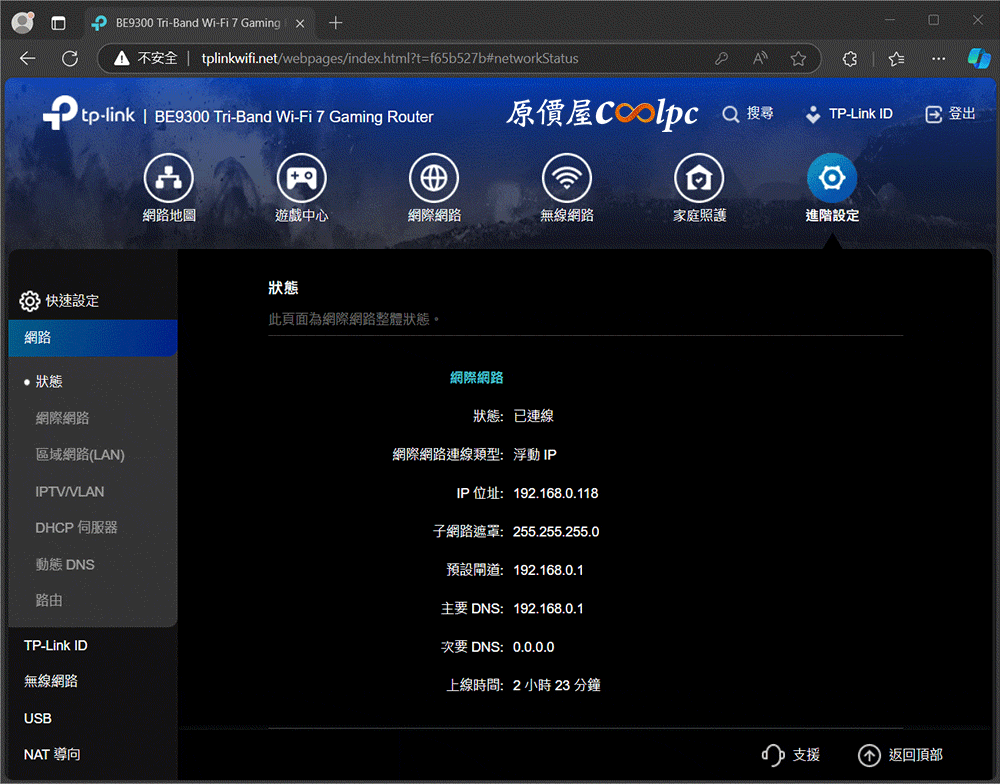The image size is (1000, 784).
Task: Open the tab actions menu icon
Action: (58, 23)
